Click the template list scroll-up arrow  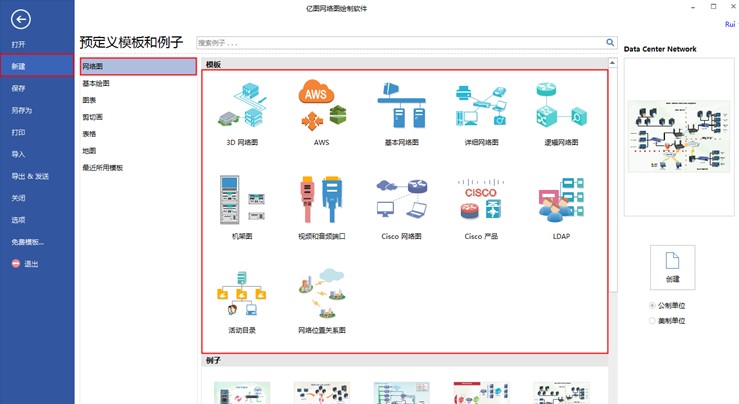pos(612,63)
